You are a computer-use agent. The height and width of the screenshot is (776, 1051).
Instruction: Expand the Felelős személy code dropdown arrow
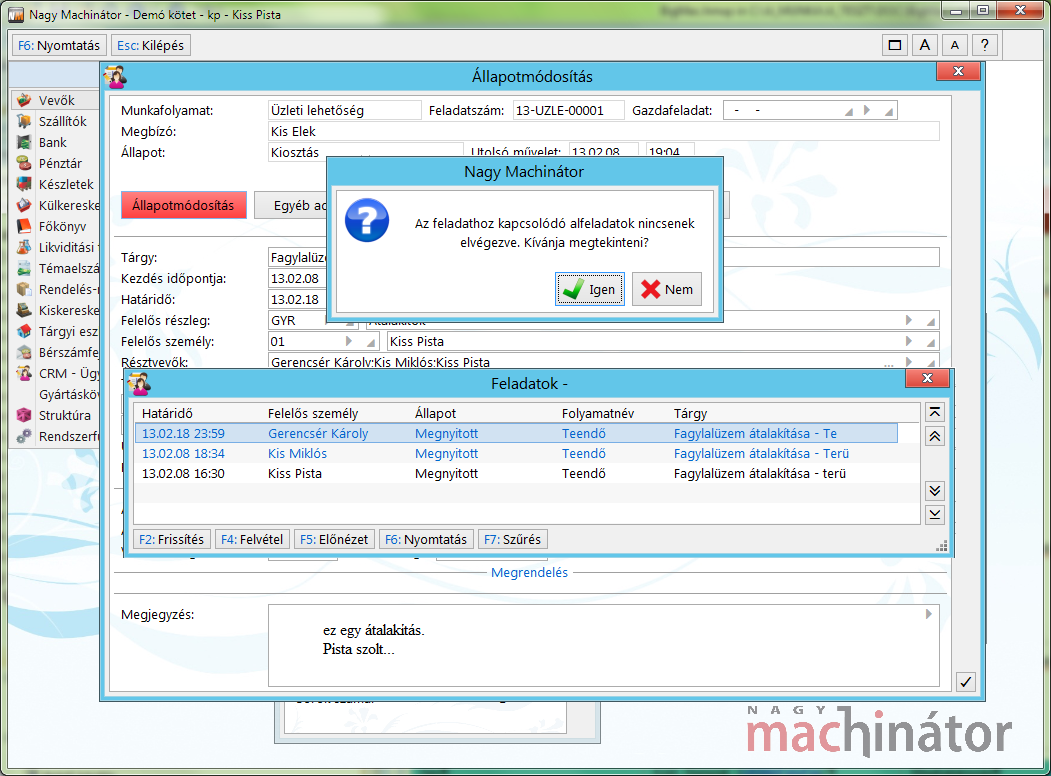349,341
